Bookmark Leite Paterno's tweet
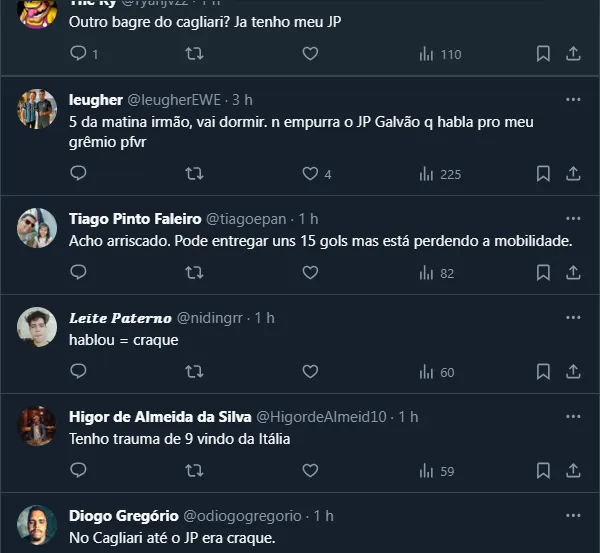The height and width of the screenshot is (553, 600). (x=543, y=371)
